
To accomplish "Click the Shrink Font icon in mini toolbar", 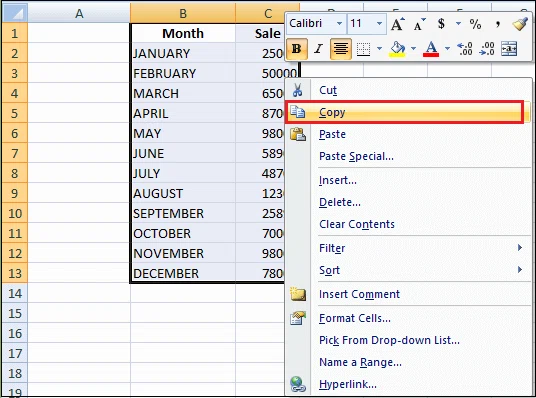I will tap(419, 24).
